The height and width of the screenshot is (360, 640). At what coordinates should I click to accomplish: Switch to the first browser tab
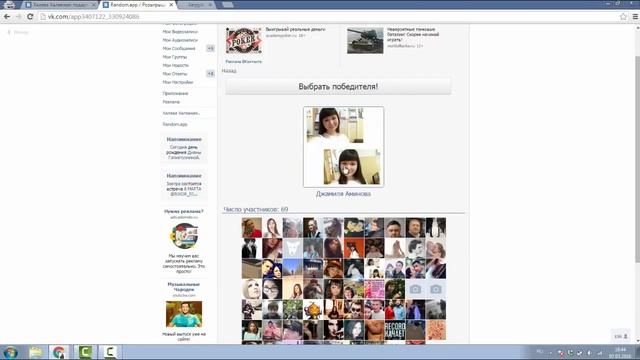pos(60,5)
